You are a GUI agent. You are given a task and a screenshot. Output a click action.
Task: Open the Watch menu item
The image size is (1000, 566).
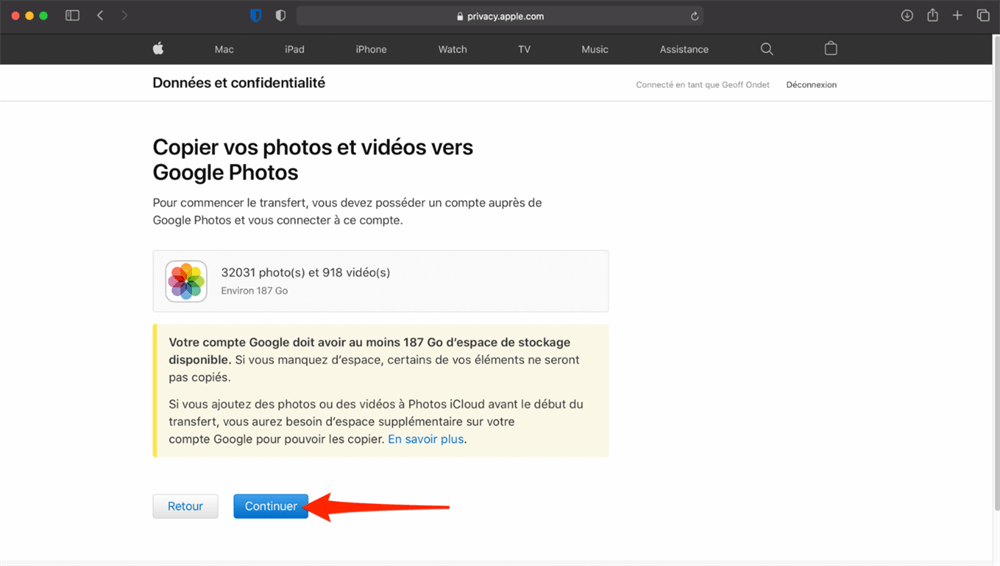[452, 49]
